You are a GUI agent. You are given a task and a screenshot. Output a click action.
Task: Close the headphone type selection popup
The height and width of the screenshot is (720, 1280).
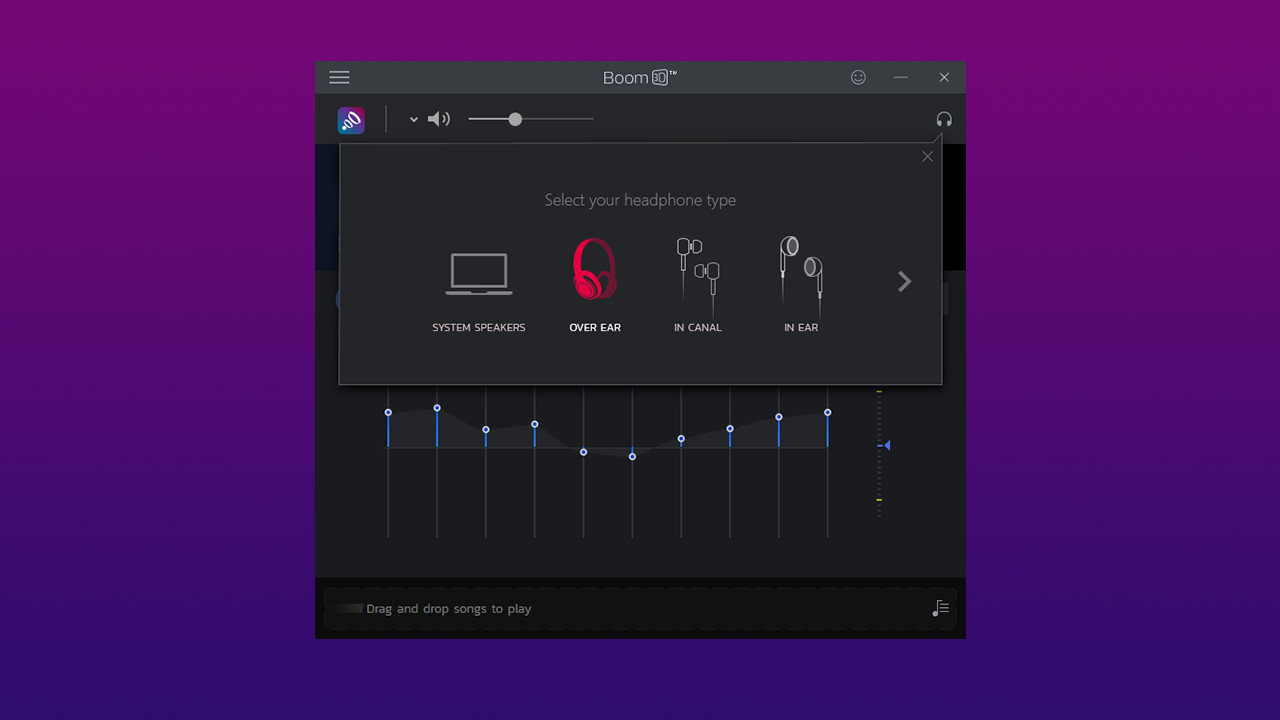(x=927, y=156)
